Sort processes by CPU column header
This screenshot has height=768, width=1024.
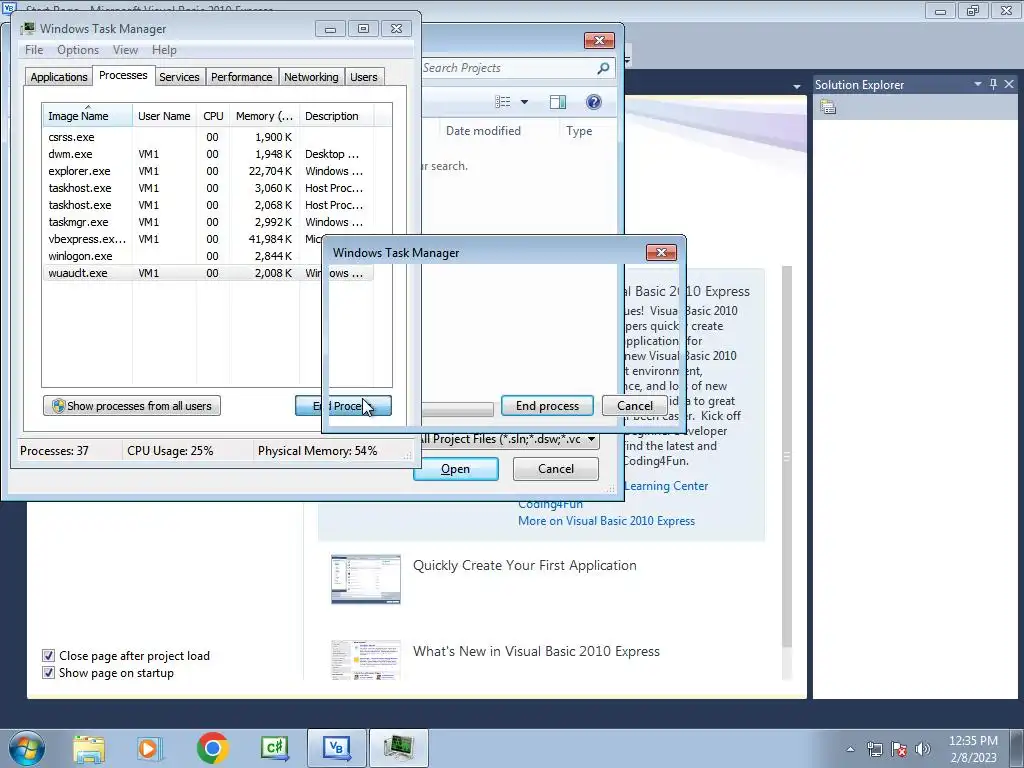213,116
